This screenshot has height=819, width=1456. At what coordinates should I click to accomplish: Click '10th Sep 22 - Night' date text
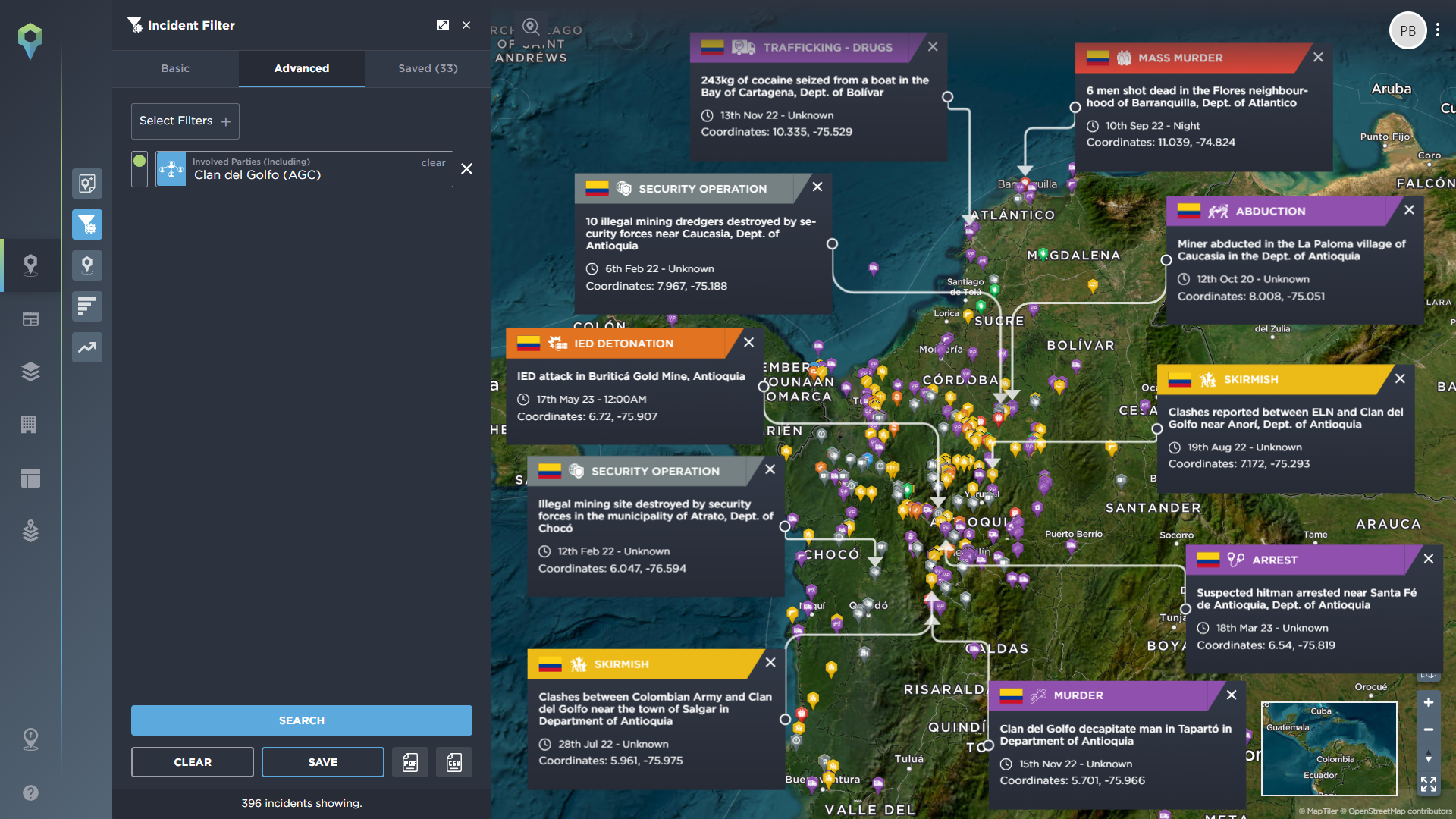(x=1153, y=126)
